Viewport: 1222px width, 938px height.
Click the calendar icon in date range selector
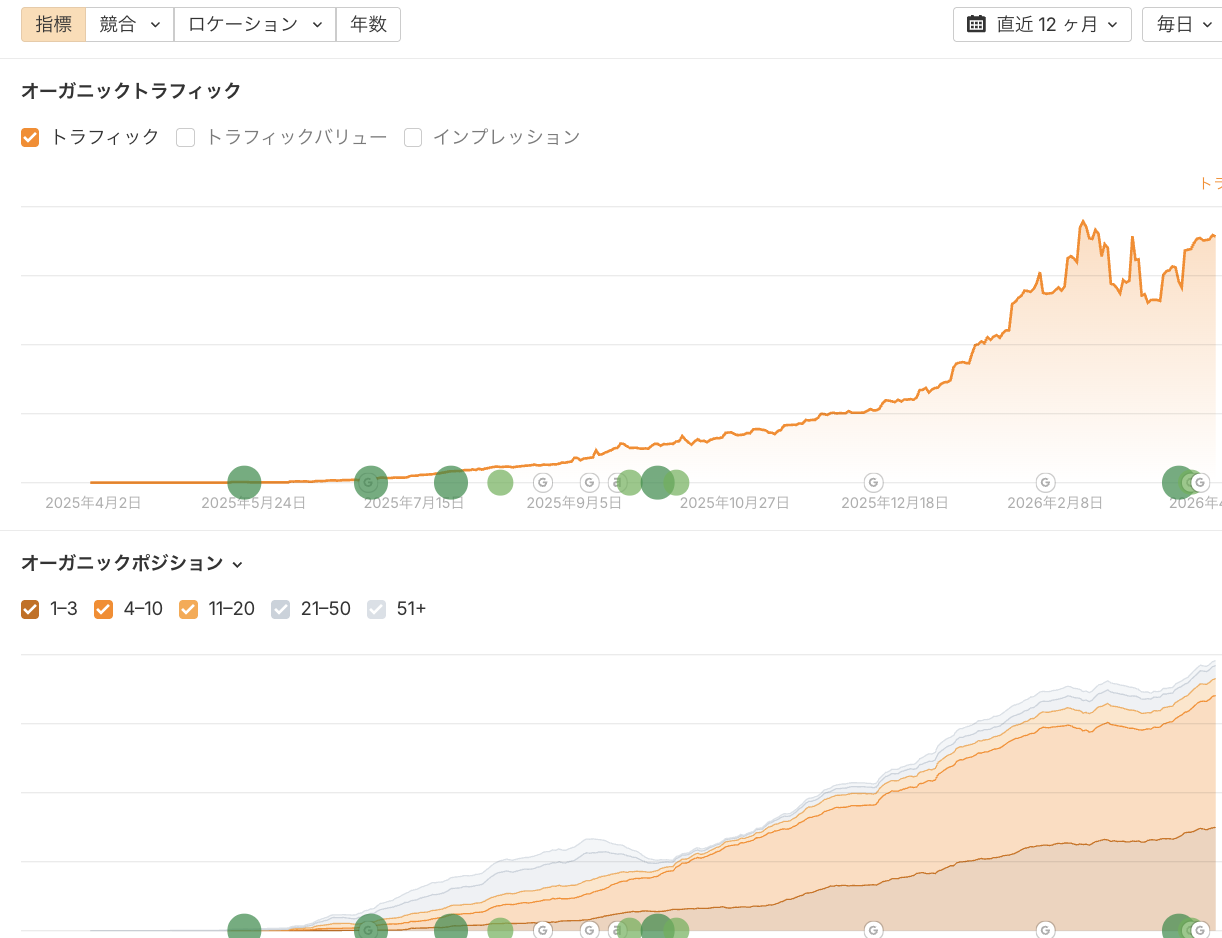pos(976,25)
